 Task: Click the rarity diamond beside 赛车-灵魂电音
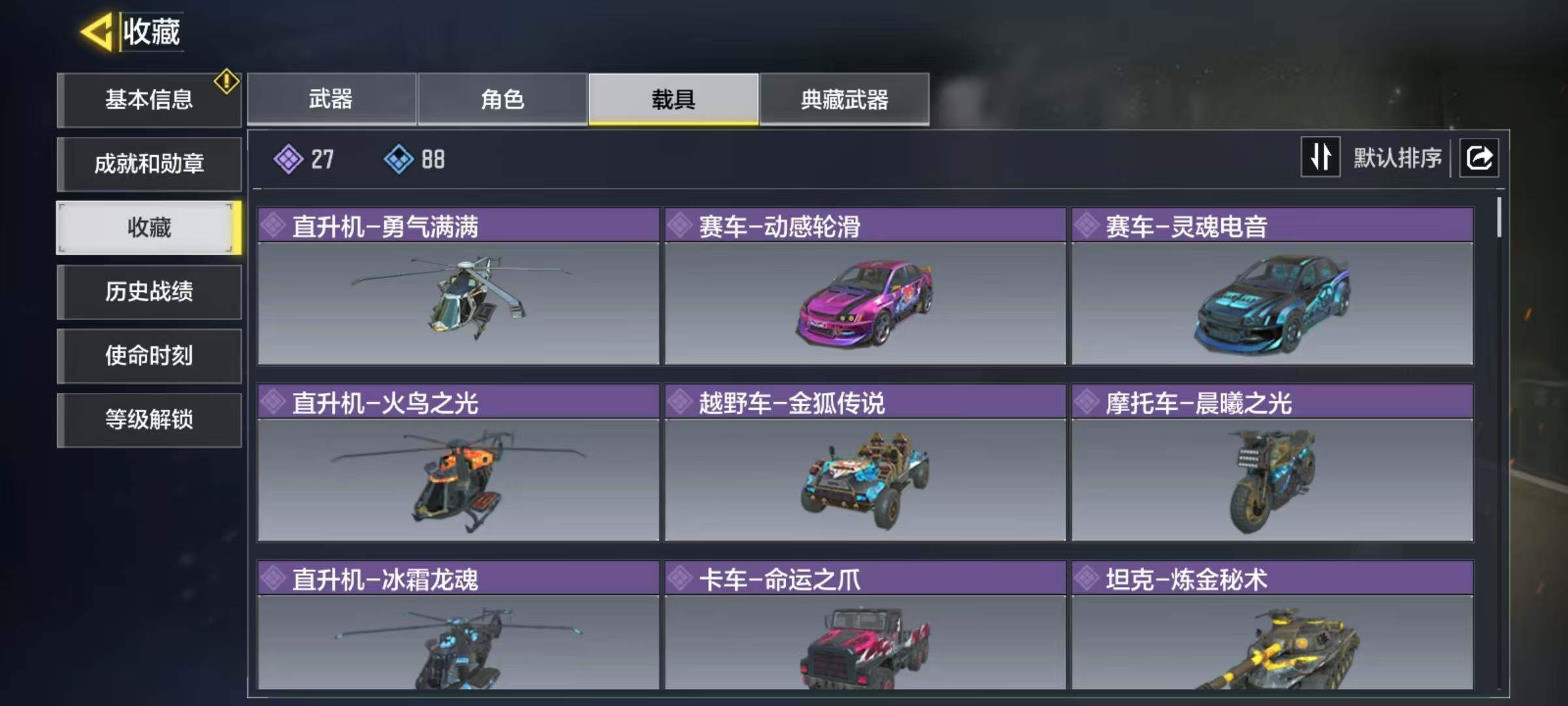pos(1087,226)
